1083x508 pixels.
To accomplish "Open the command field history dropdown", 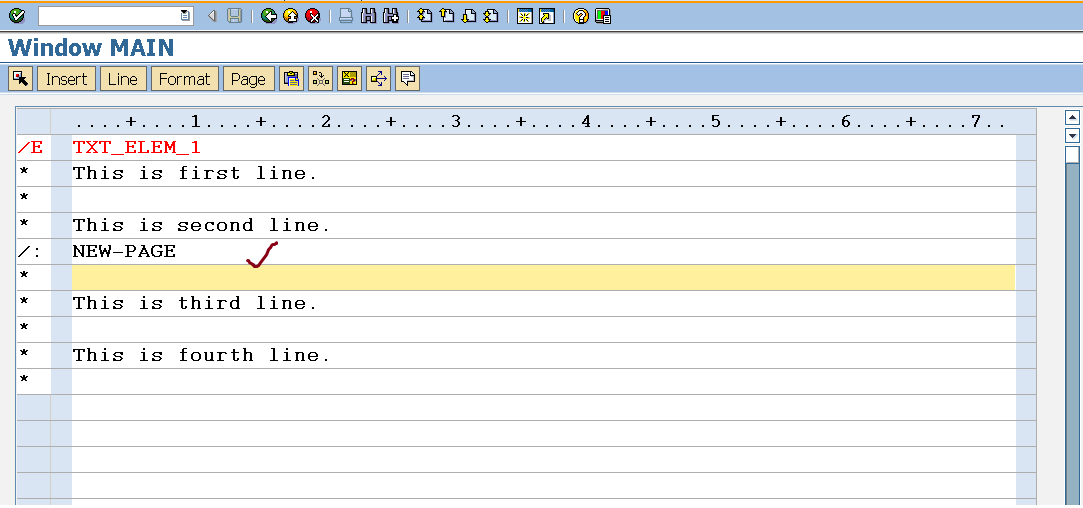I will [185, 15].
